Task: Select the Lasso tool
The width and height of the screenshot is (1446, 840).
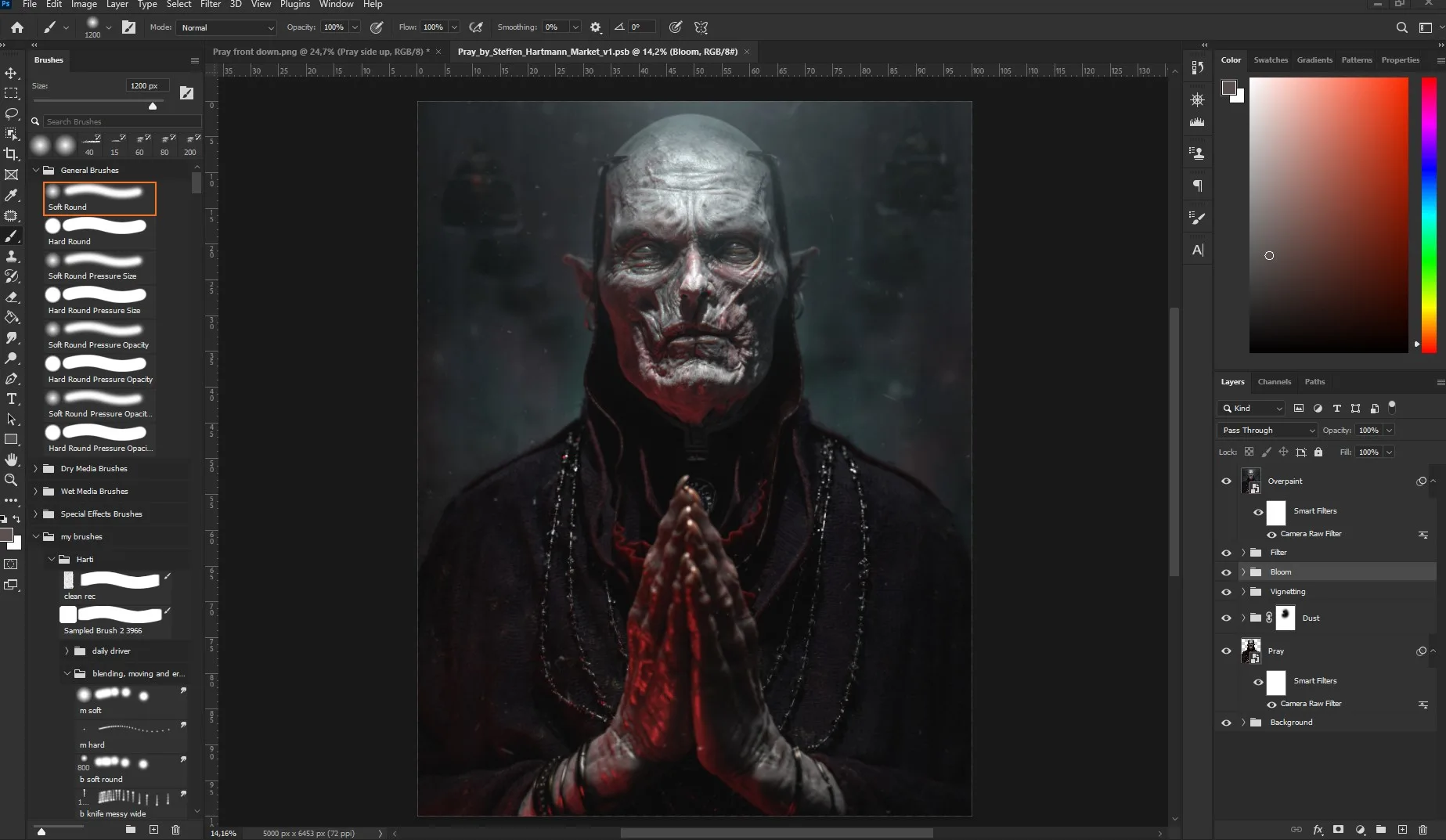Action: (x=12, y=114)
